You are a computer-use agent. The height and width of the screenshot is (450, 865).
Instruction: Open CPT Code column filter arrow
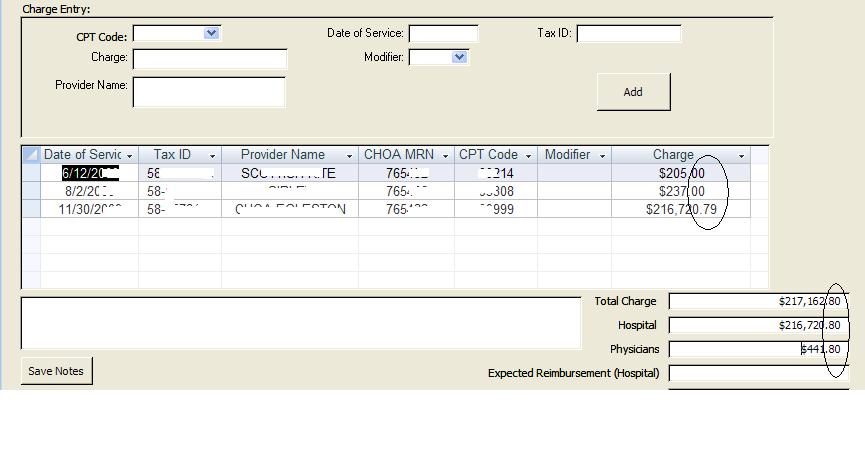pos(528,156)
